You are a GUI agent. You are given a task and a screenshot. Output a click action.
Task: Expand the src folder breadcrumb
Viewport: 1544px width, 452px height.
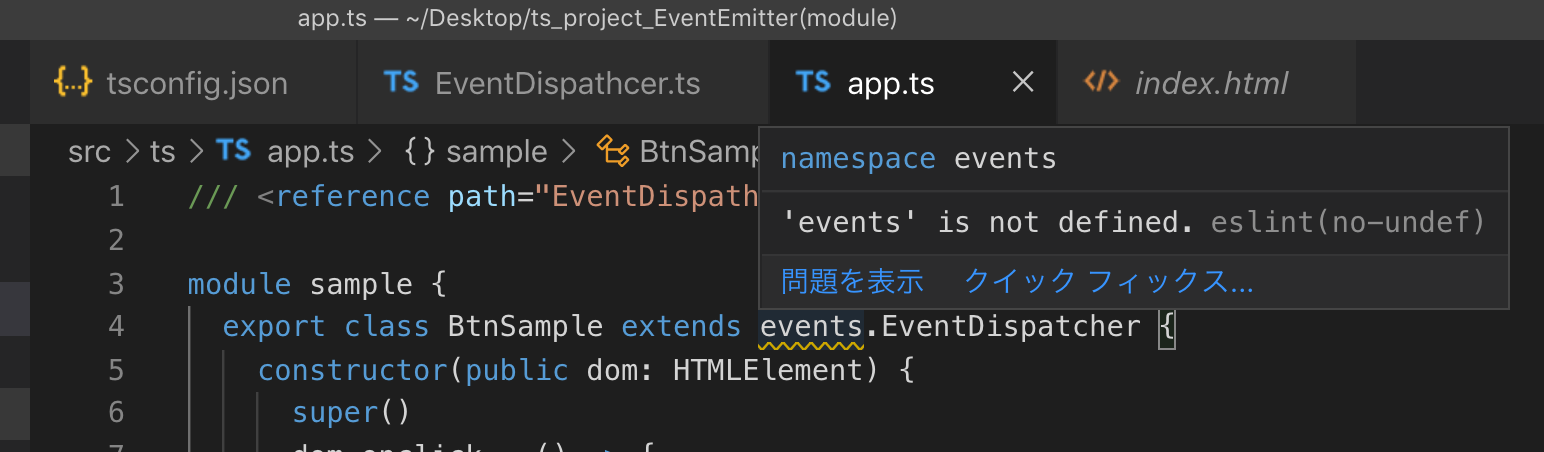(x=89, y=152)
